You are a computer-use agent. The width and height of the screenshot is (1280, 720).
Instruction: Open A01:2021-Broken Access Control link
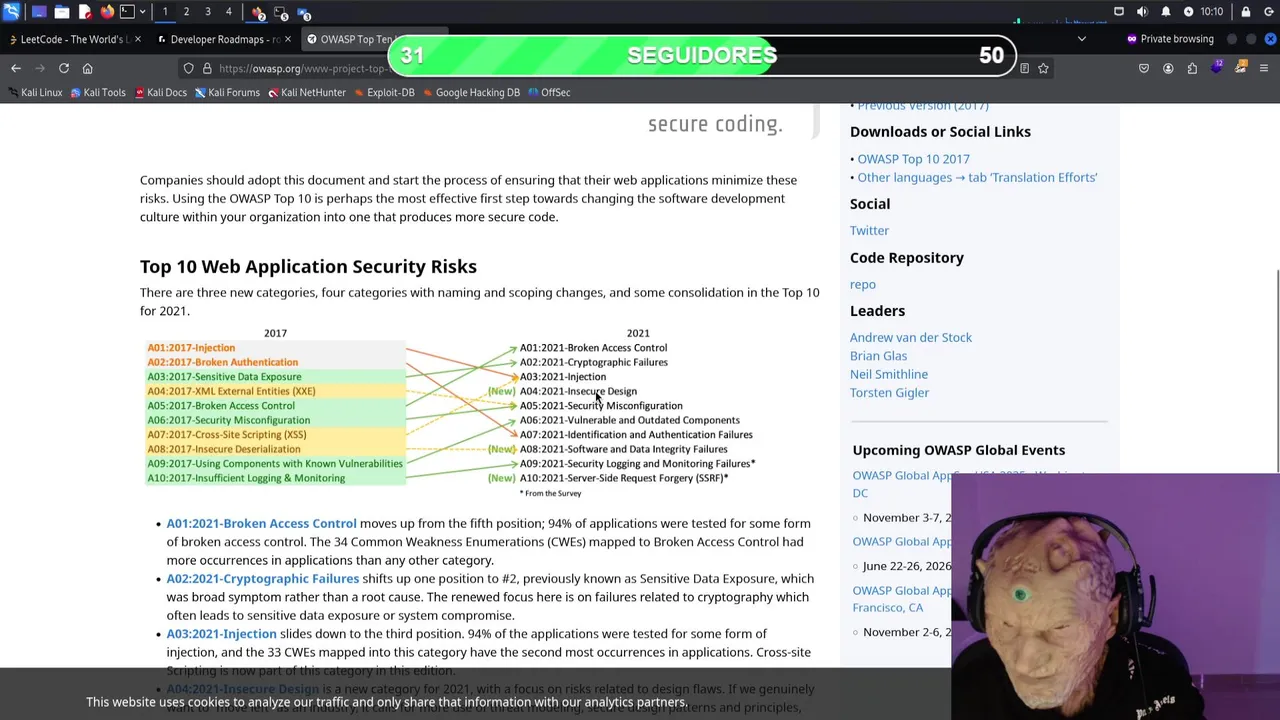261,523
